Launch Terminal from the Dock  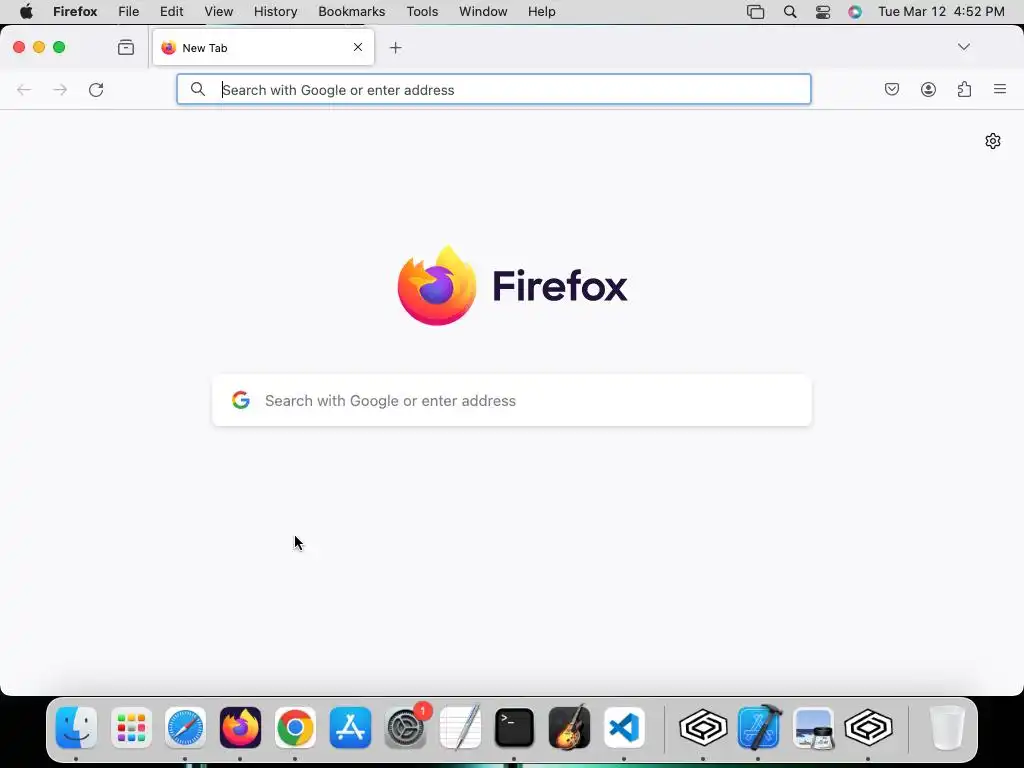pos(515,728)
